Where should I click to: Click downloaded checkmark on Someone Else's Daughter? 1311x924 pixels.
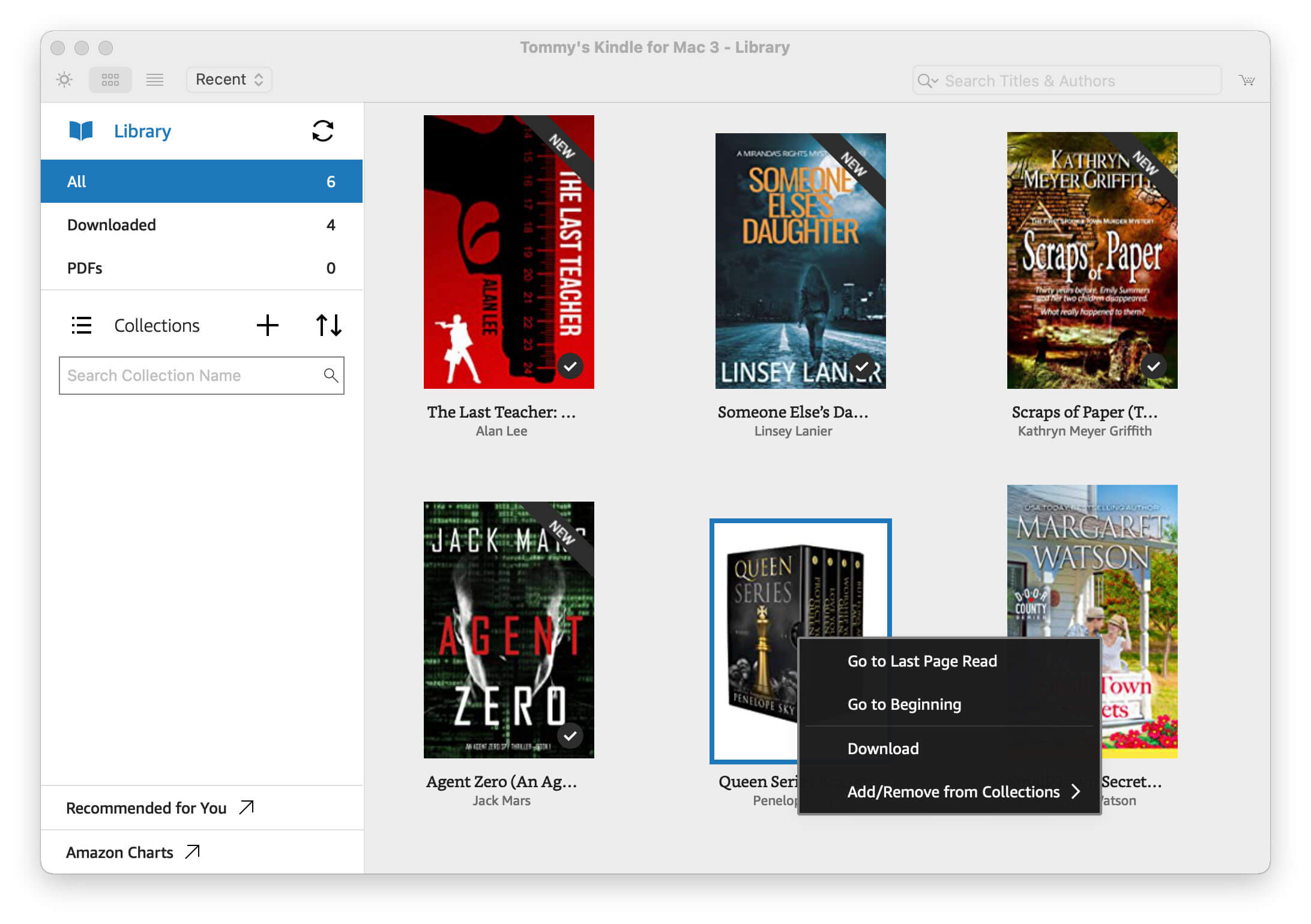[x=862, y=366]
